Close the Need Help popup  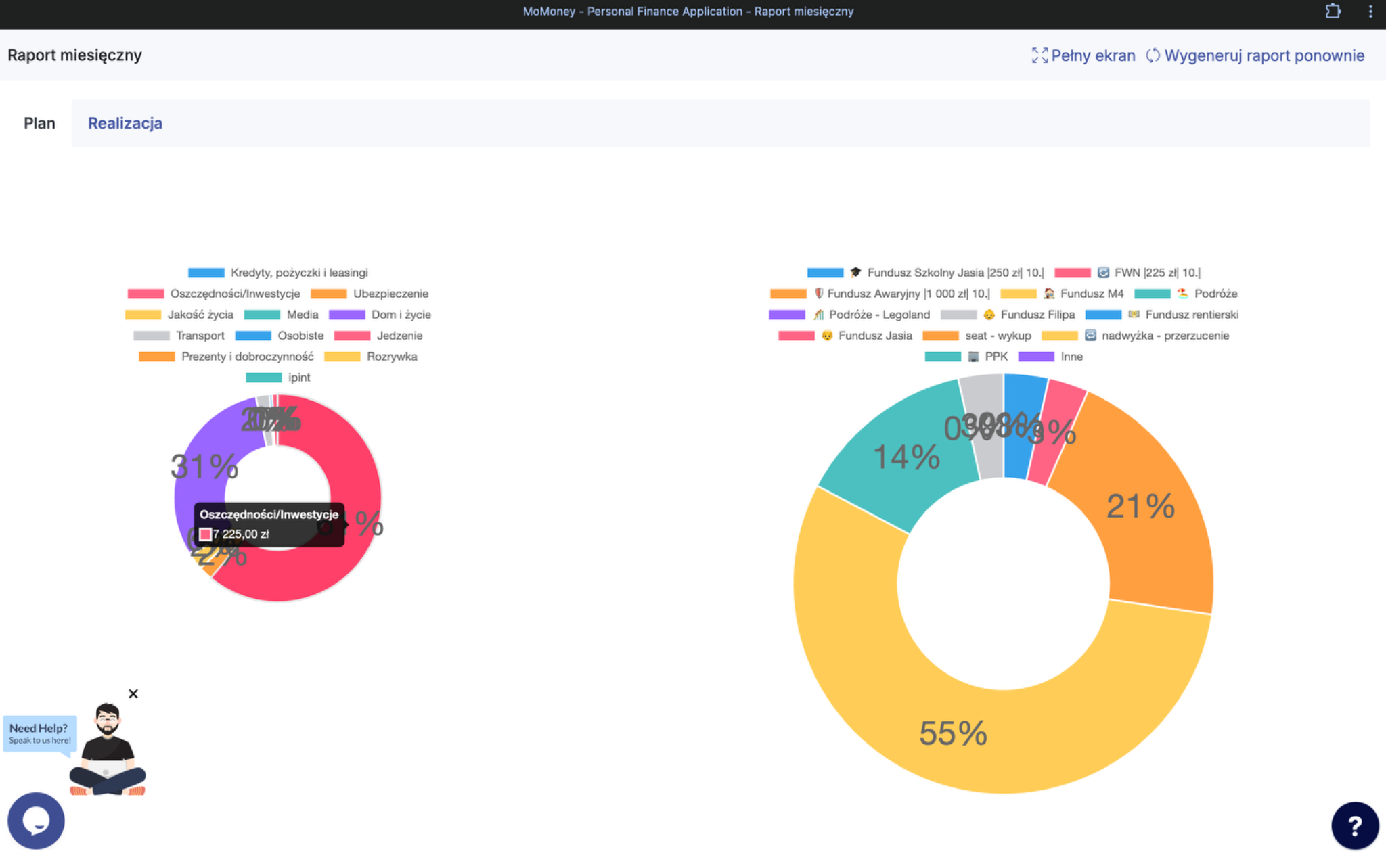tap(133, 693)
